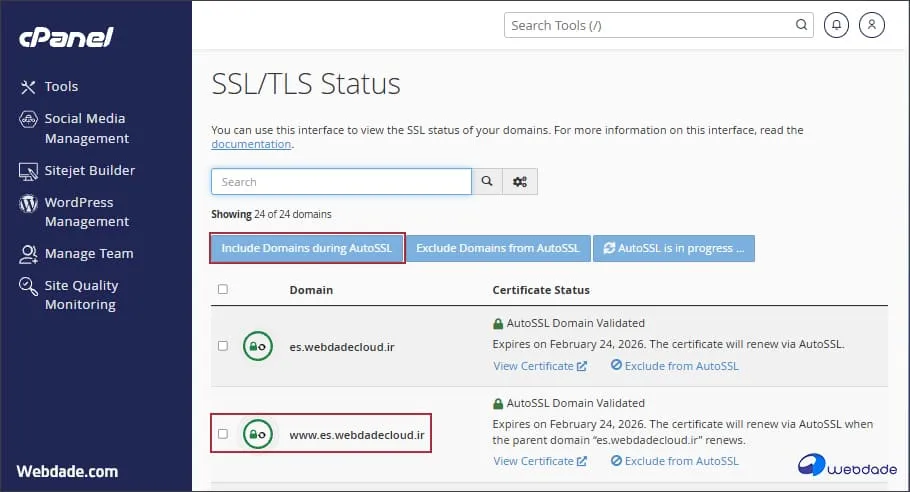Click the Site Quality Monitoring magnifier icon
This screenshot has width=910, height=492.
tap(28, 286)
